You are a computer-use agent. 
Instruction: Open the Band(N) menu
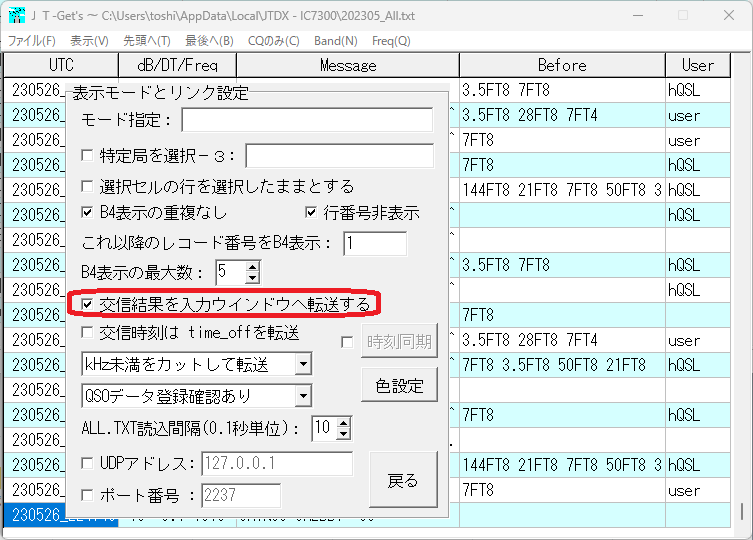pyautogui.click(x=336, y=41)
